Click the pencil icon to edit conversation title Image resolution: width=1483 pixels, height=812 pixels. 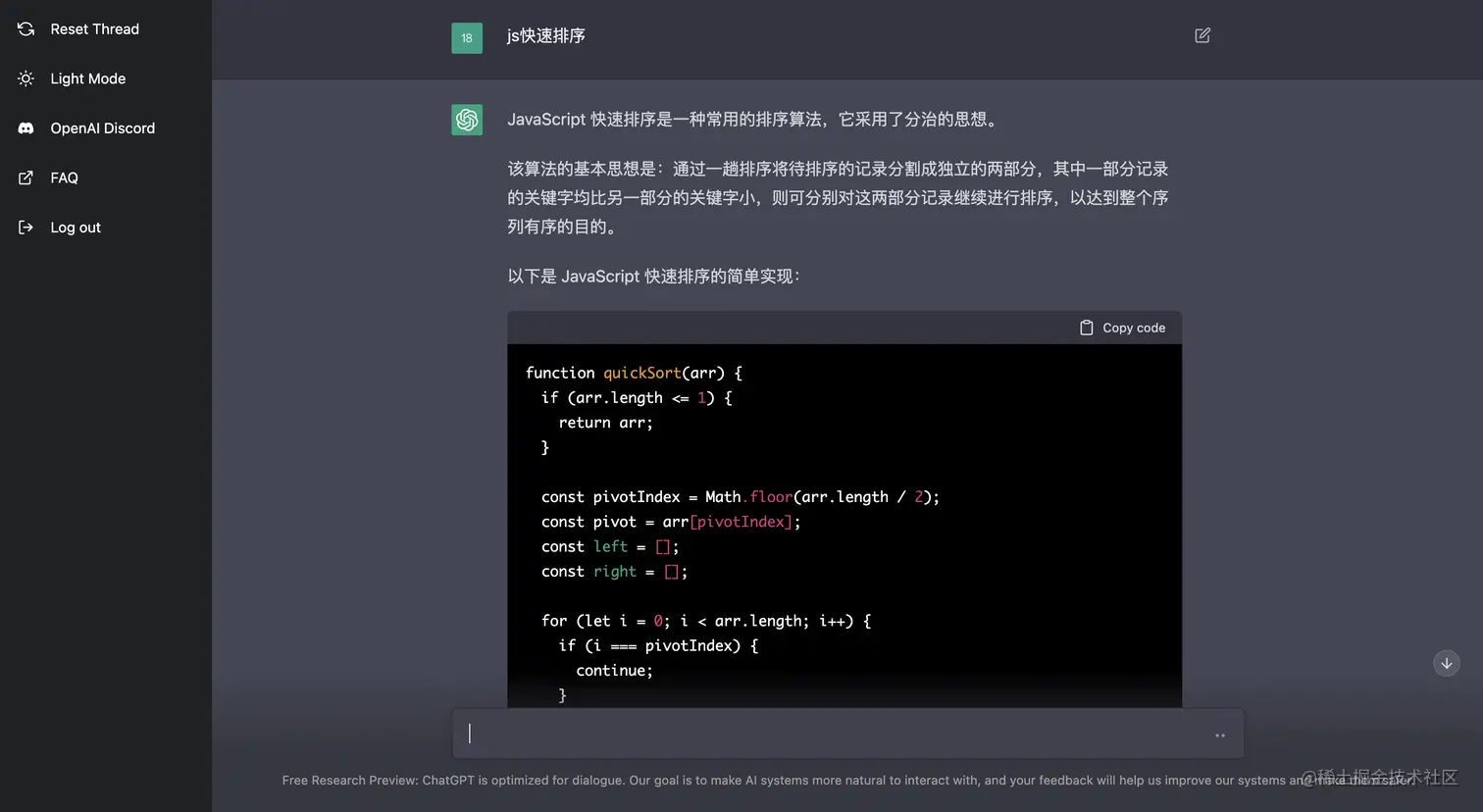point(1202,34)
